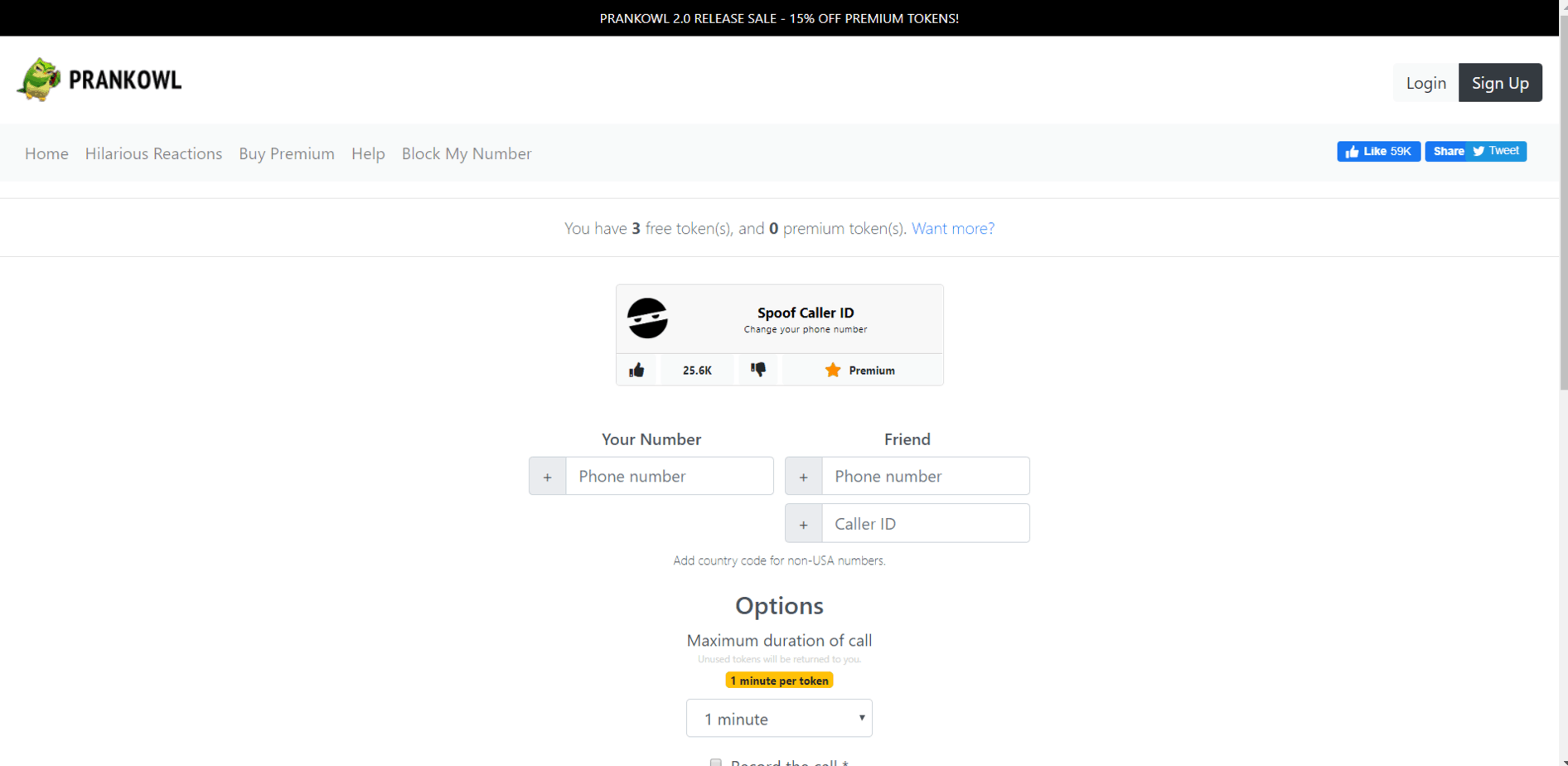Focus the Friend phone number field
The image size is (1568, 766).
pyautogui.click(x=926, y=476)
